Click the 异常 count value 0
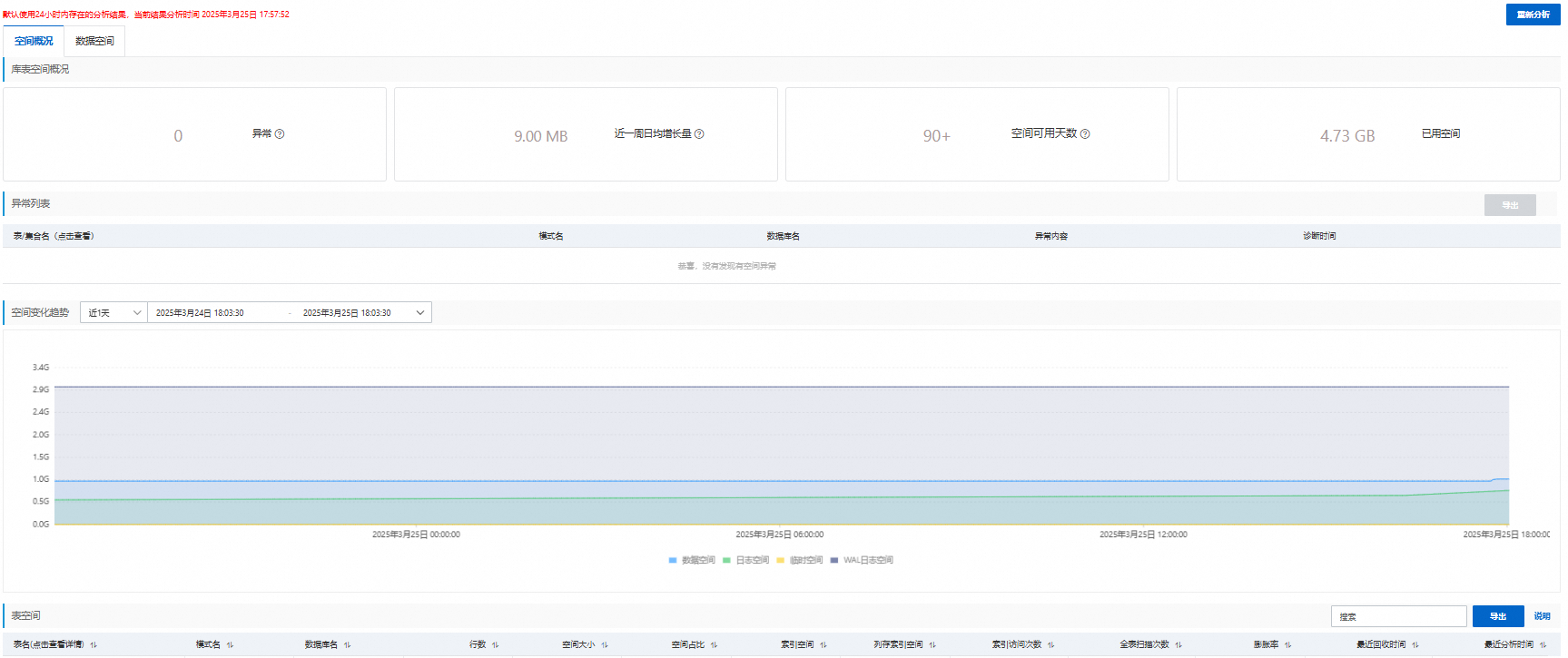 [x=178, y=136]
